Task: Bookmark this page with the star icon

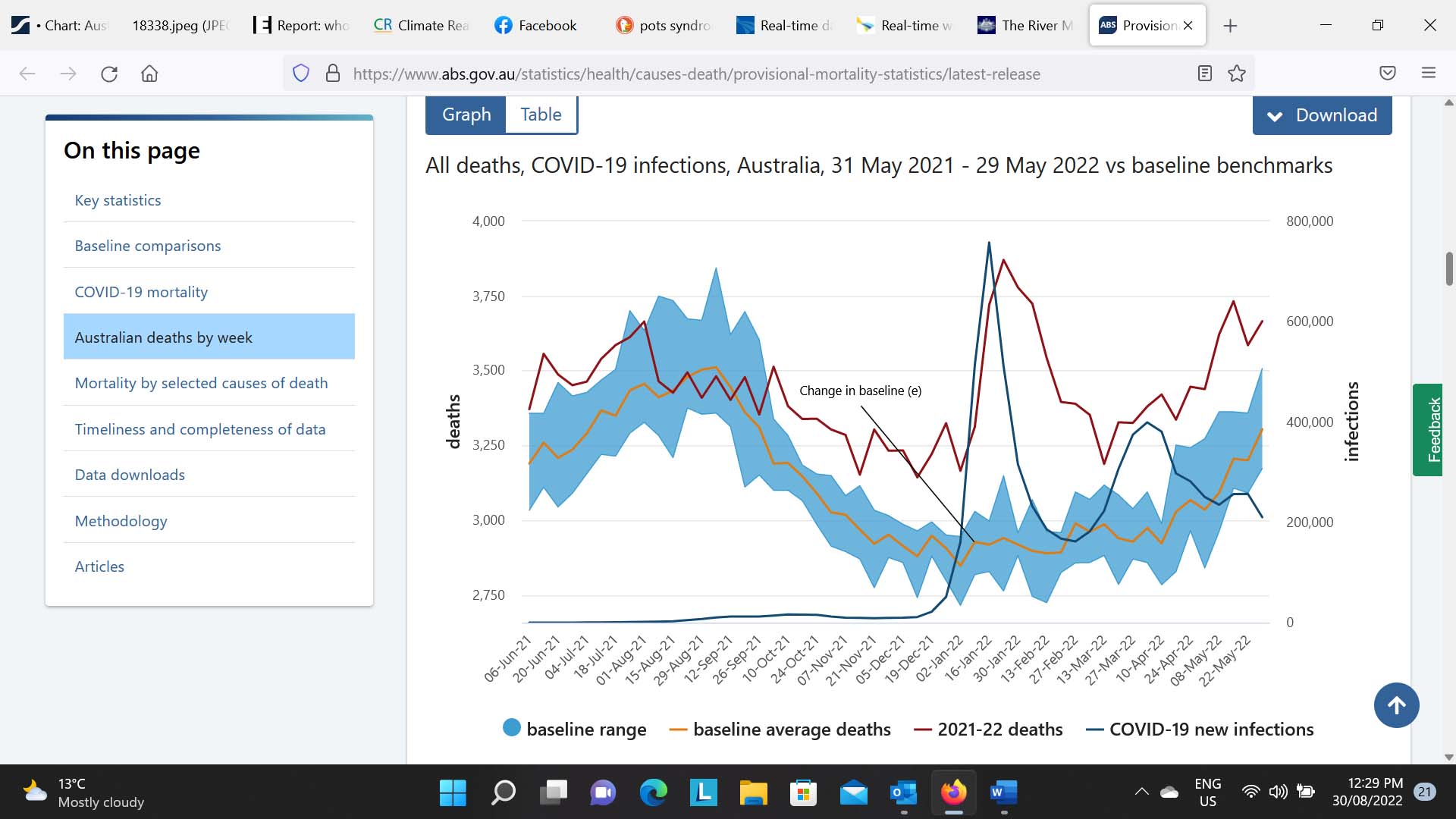Action: click(x=1237, y=74)
